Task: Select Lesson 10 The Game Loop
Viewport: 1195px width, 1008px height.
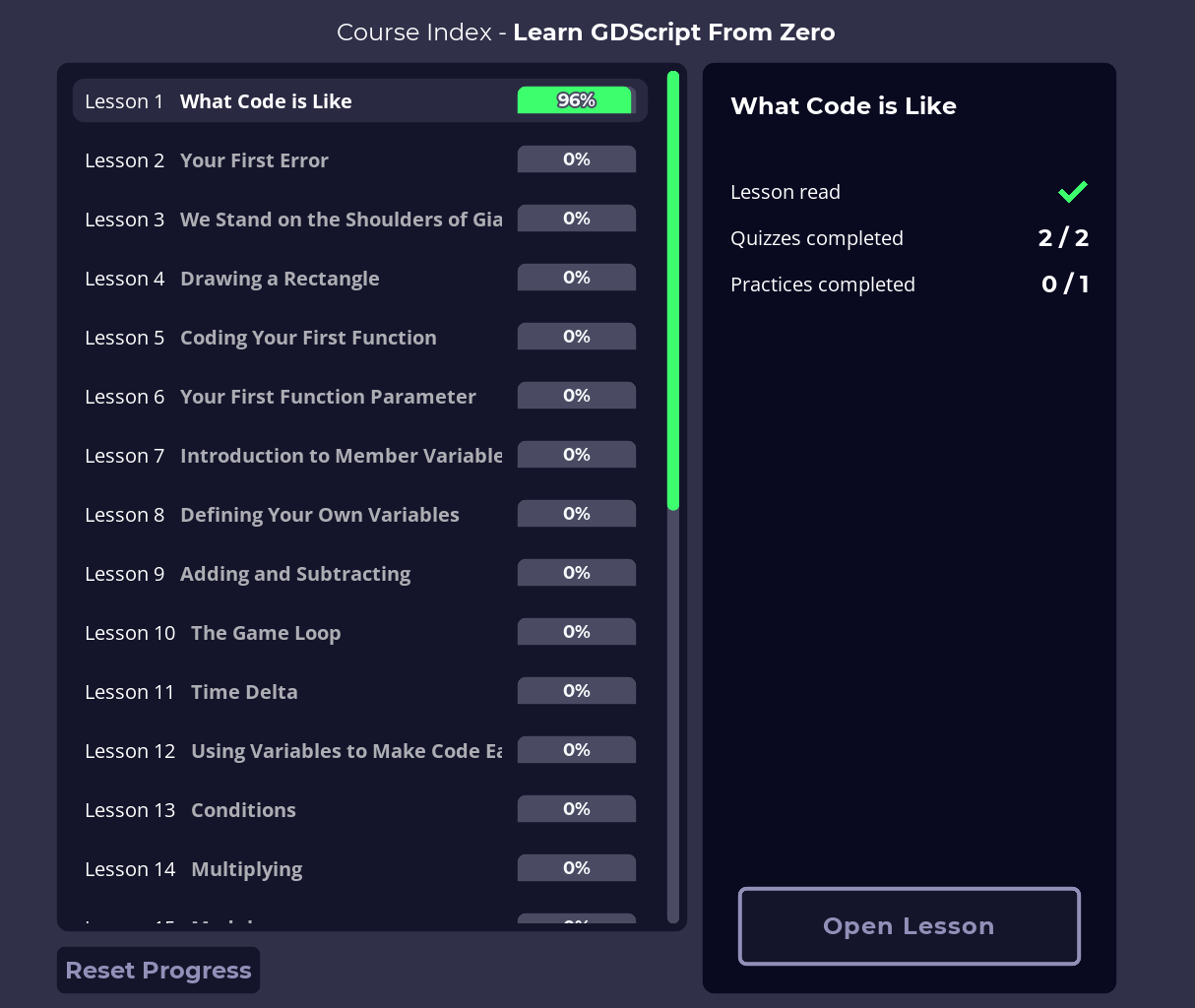Action: 360,632
